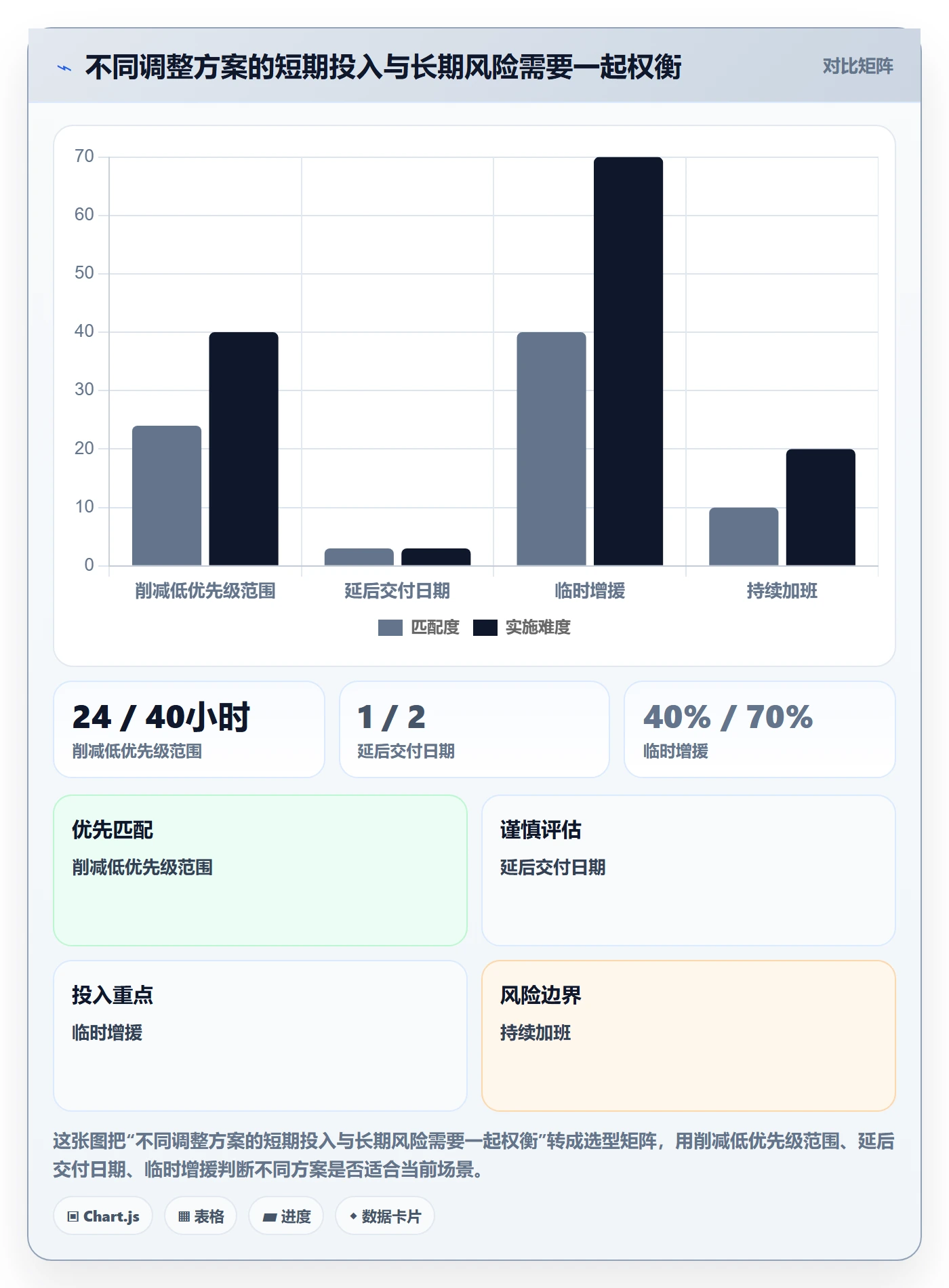The width and height of the screenshot is (949, 1288).
Task: Select the 匹配度 bar for 削减低优先级范围
Action: point(167,496)
